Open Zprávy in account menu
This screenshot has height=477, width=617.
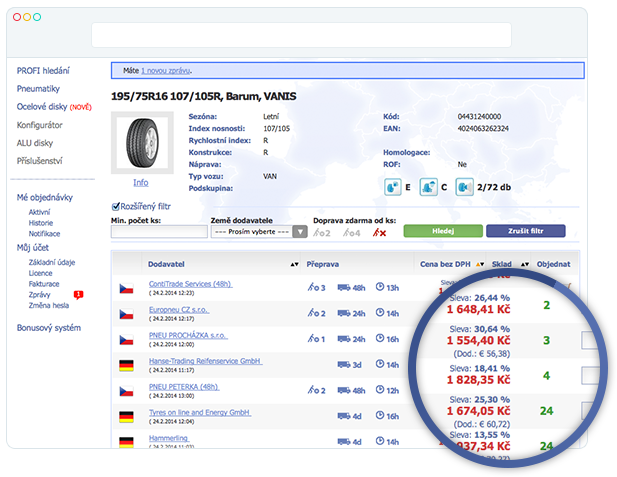coord(39,295)
